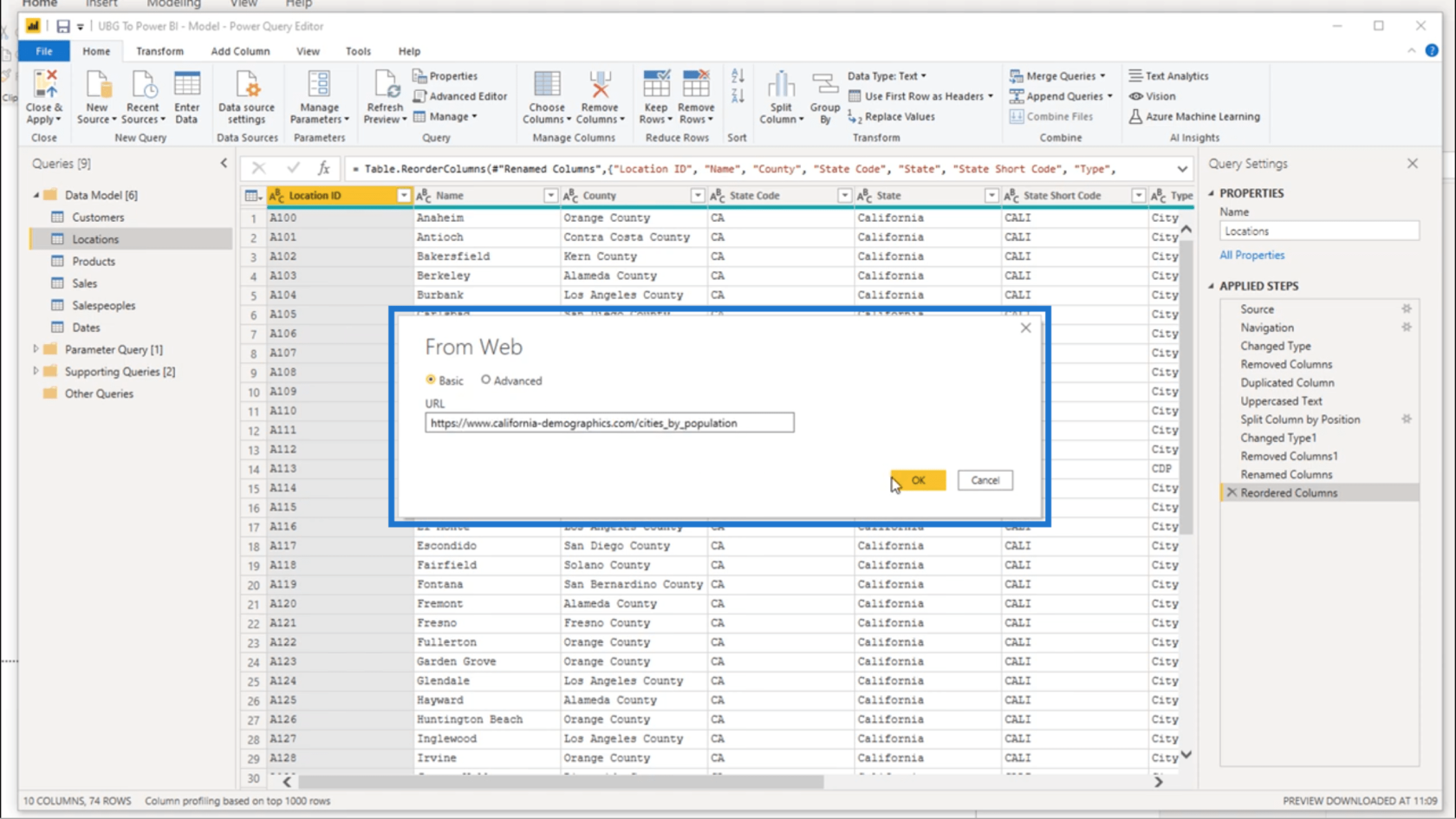
Task: Select the Basic radio button
Action: [x=431, y=380]
